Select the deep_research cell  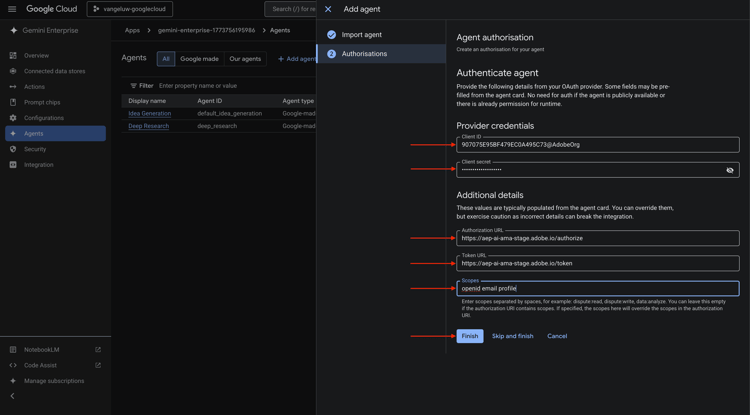point(217,126)
